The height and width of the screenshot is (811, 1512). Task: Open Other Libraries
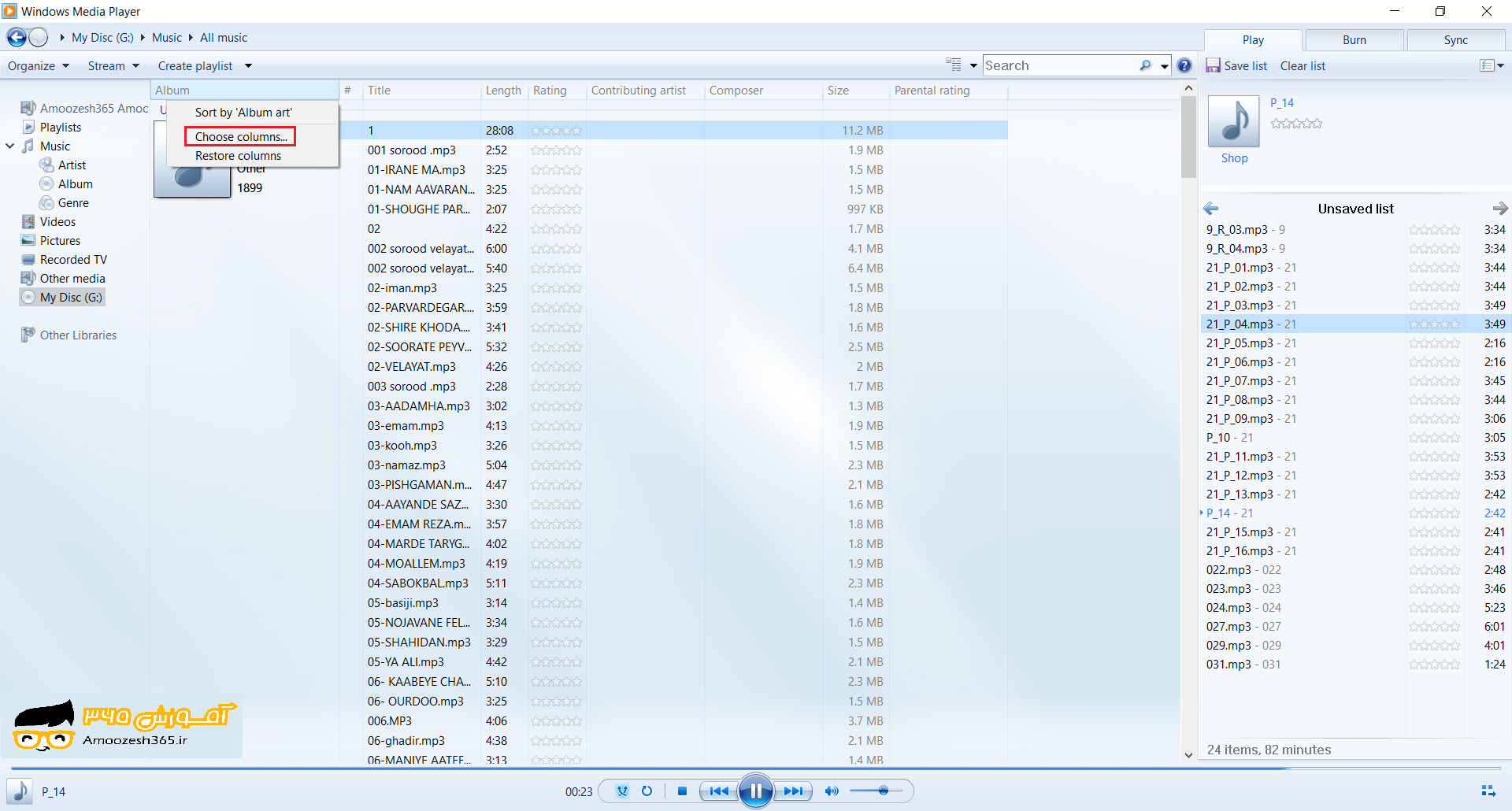coord(78,335)
